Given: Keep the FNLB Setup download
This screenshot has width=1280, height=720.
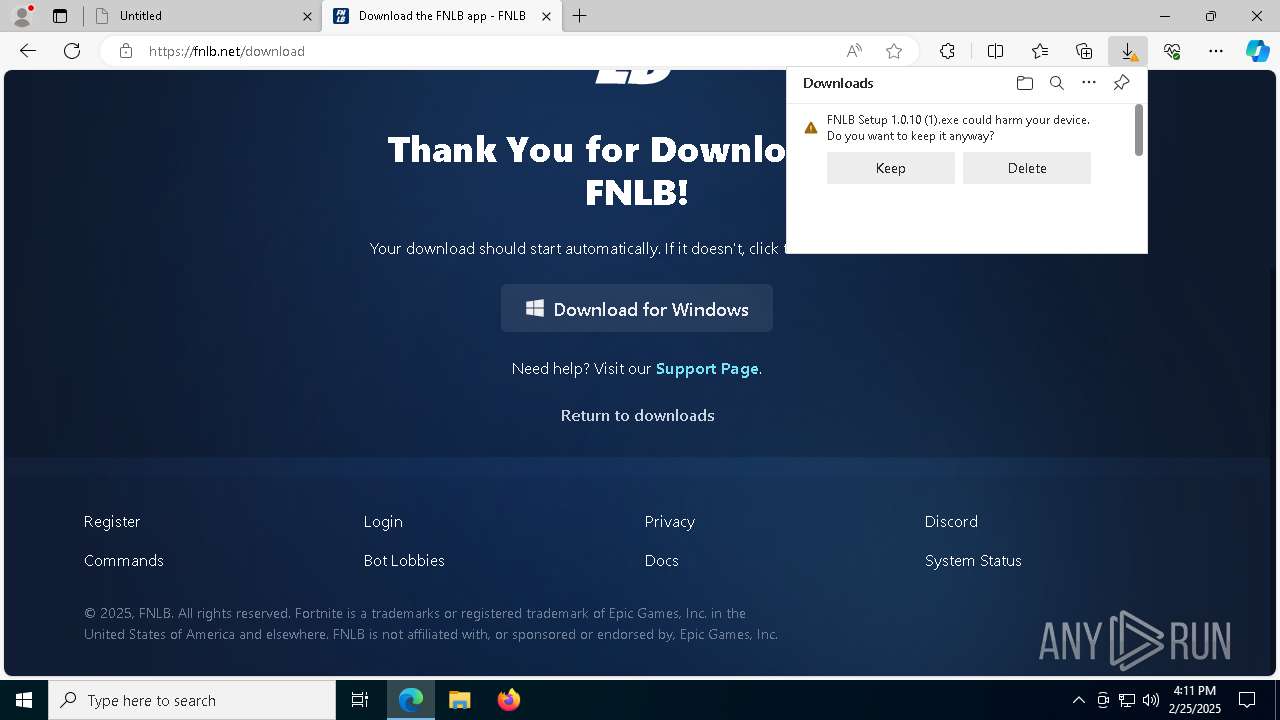Looking at the screenshot, I should [x=891, y=168].
